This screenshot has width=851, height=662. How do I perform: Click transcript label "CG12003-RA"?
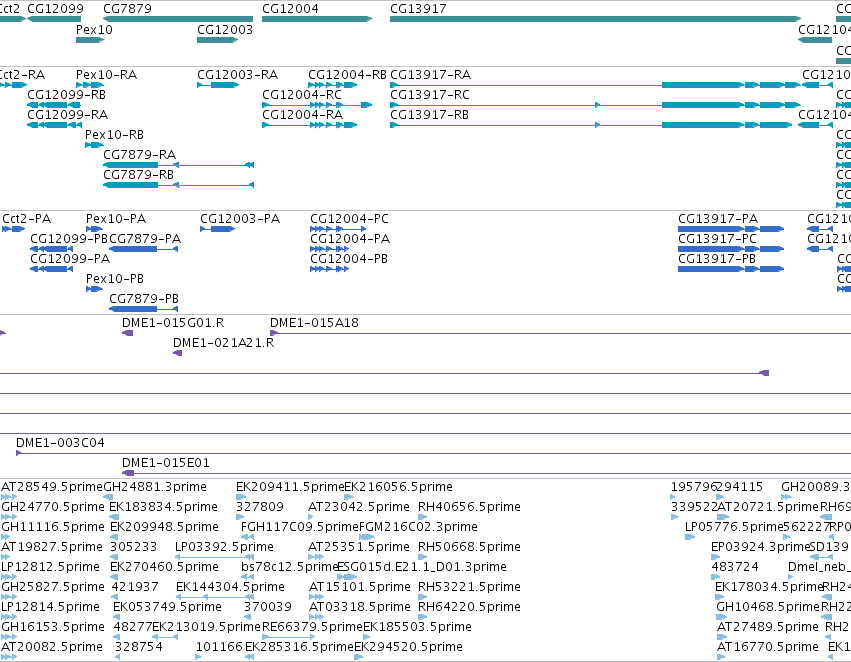coord(238,74)
